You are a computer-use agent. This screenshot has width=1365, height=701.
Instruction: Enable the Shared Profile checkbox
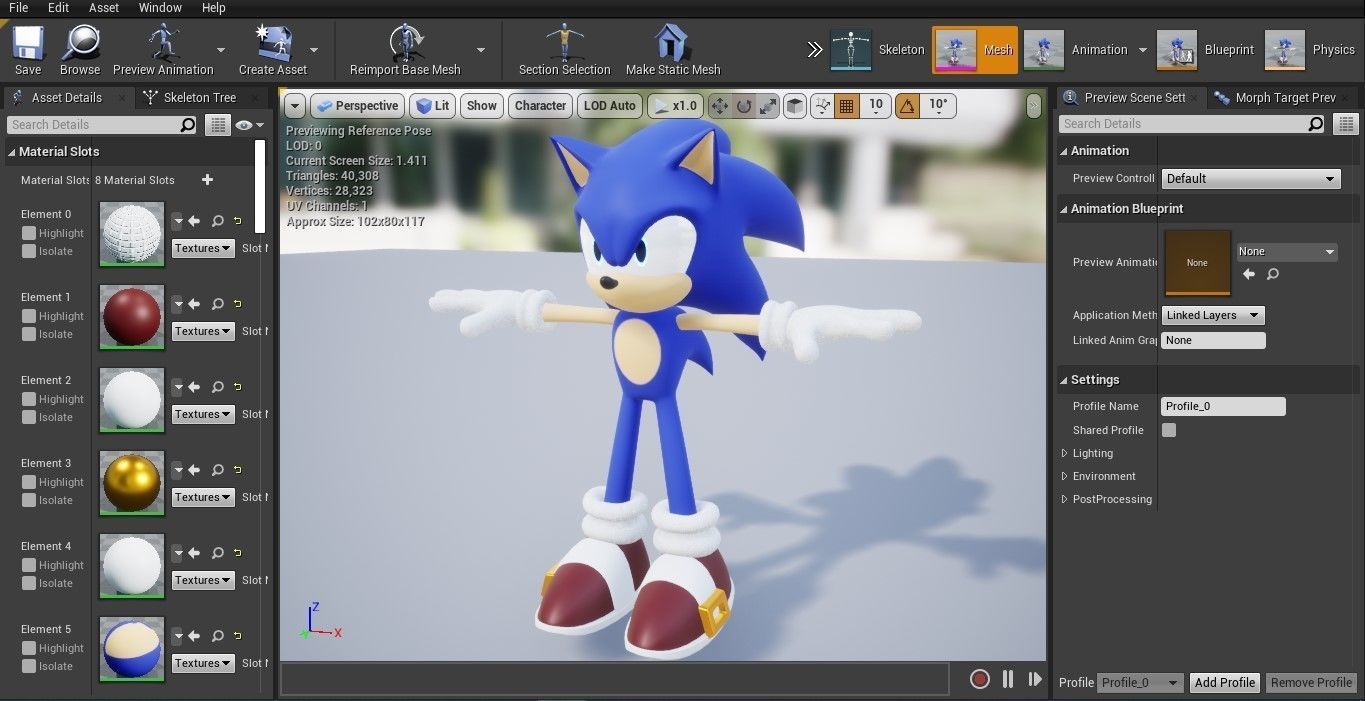(x=1169, y=430)
